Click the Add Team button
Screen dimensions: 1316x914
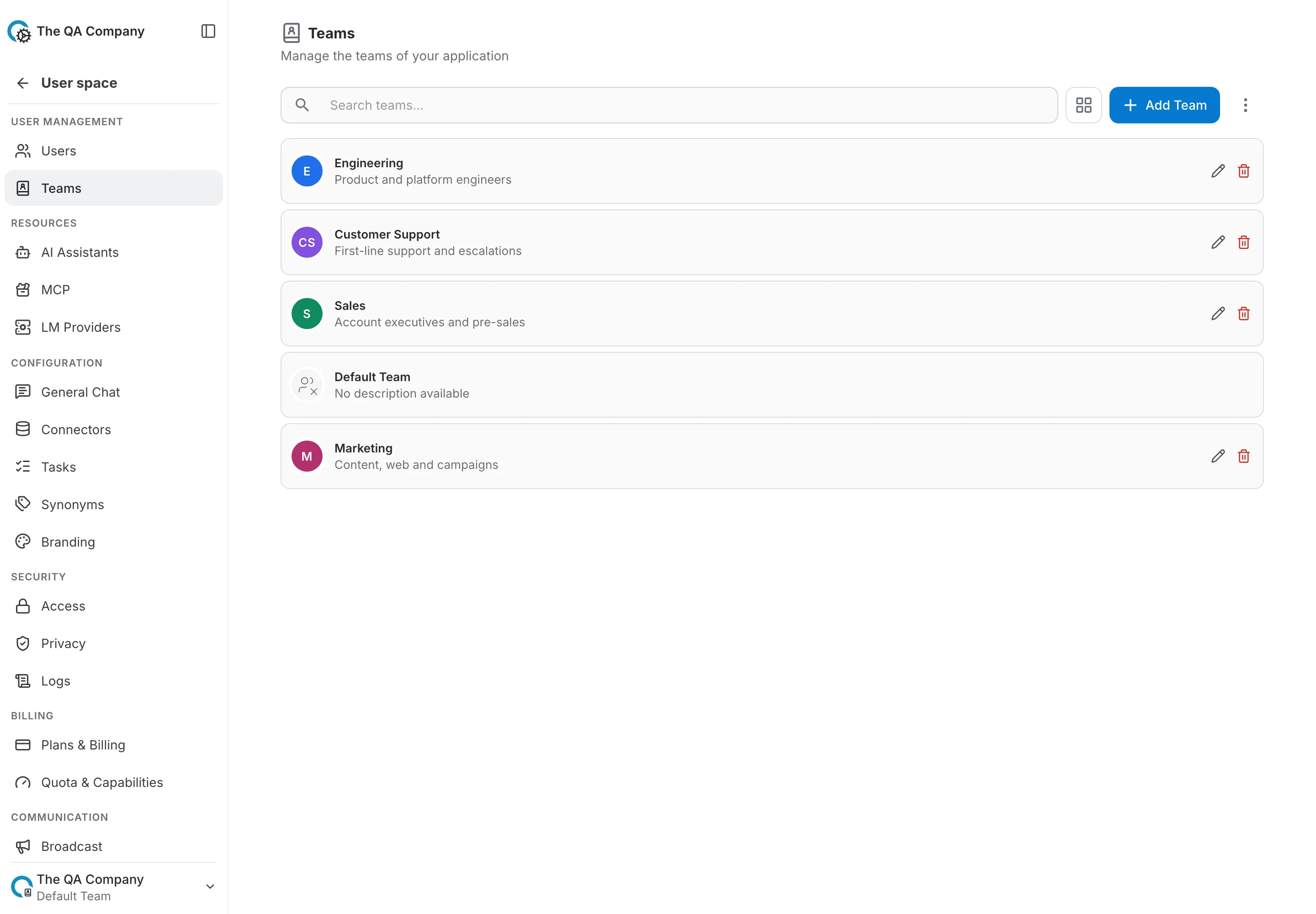tap(1164, 106)
